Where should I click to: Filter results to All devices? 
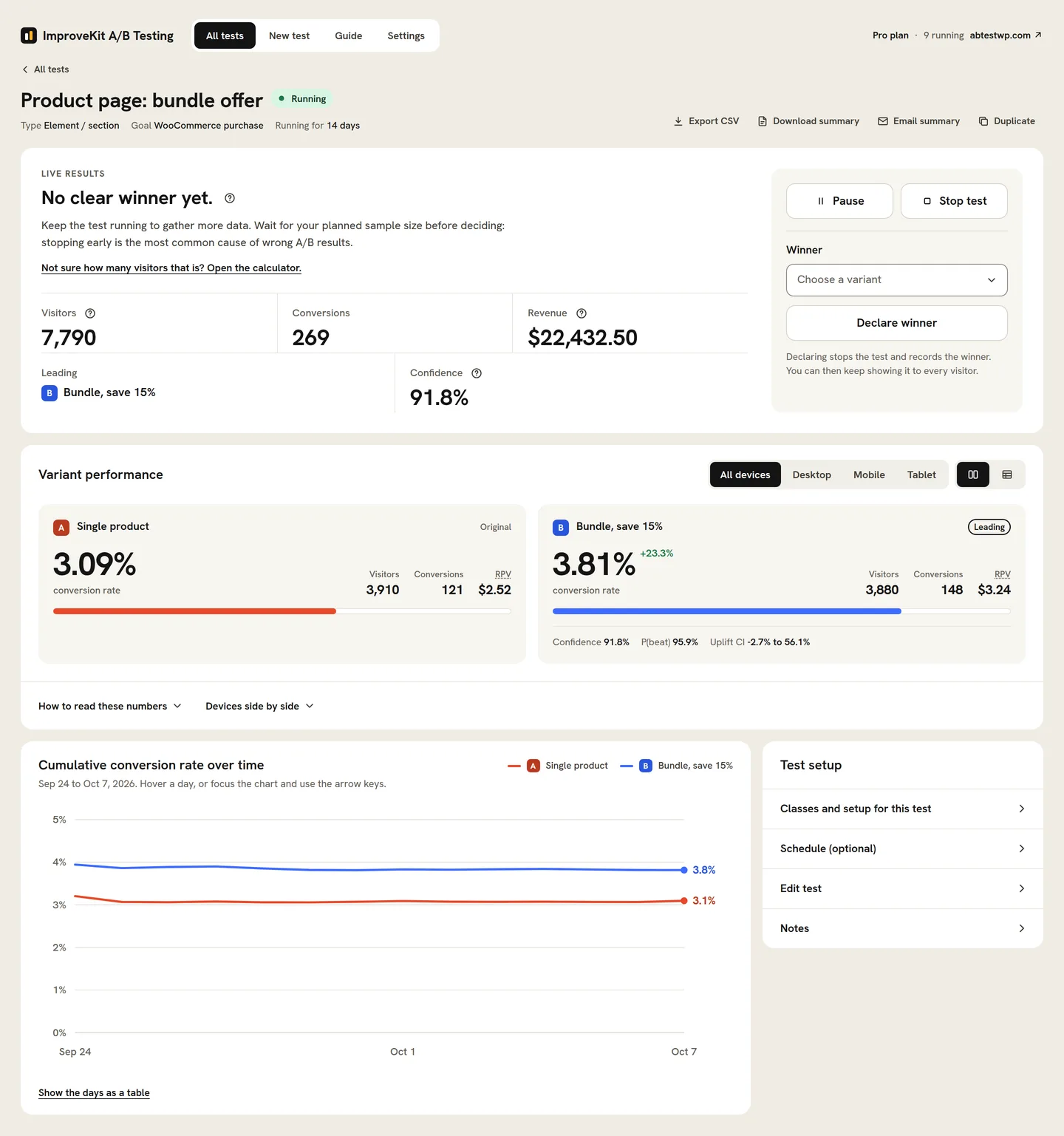click(746, 475)
